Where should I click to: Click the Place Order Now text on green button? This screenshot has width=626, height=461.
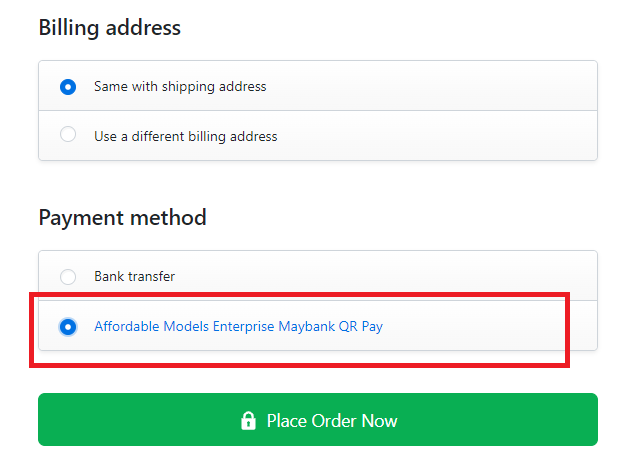click(332, 421)
